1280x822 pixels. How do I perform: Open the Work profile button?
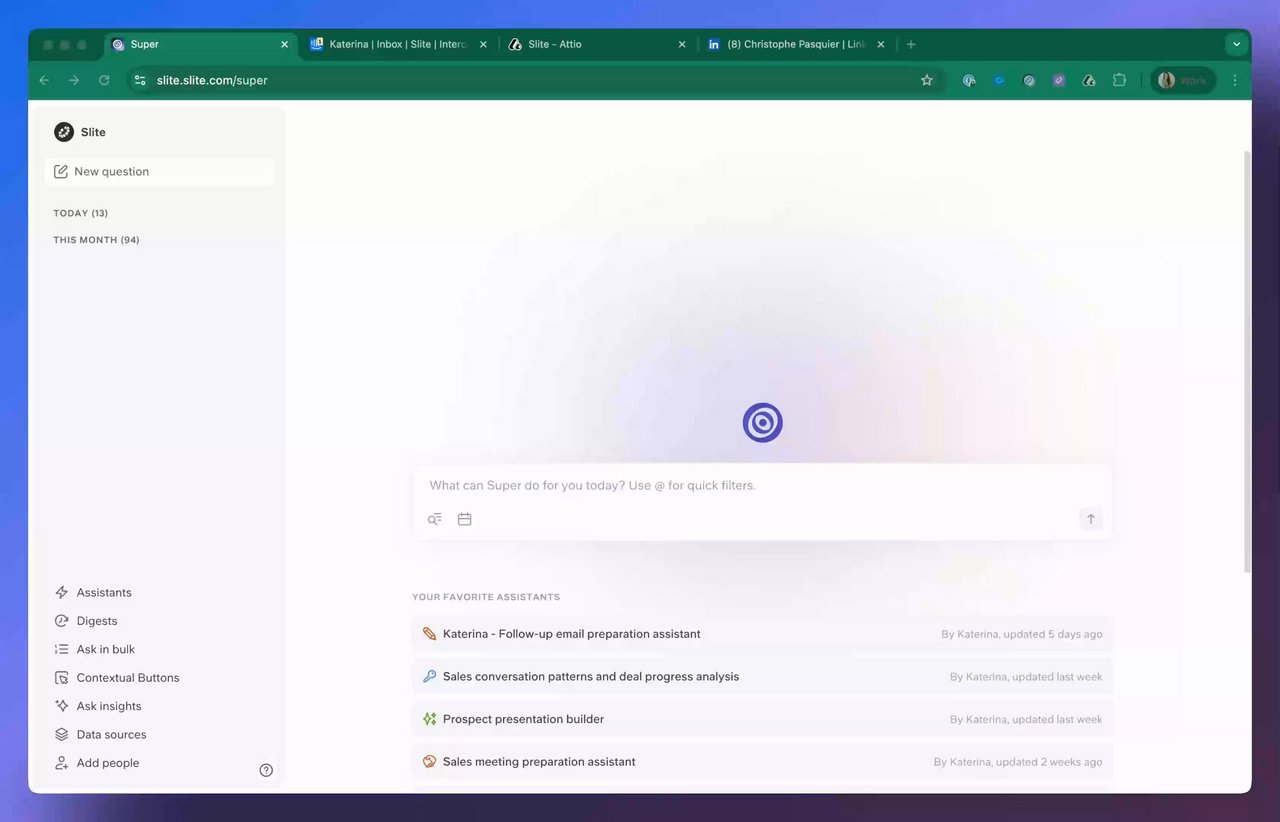pos(1183,80)
